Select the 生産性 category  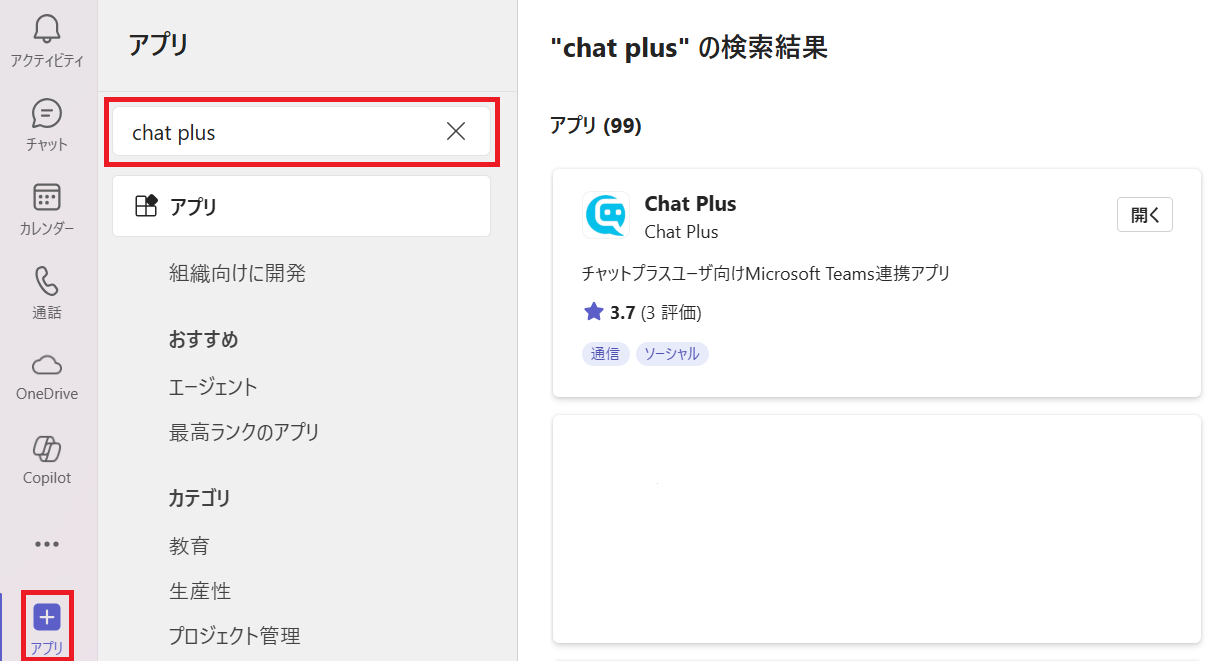[200, 591]
